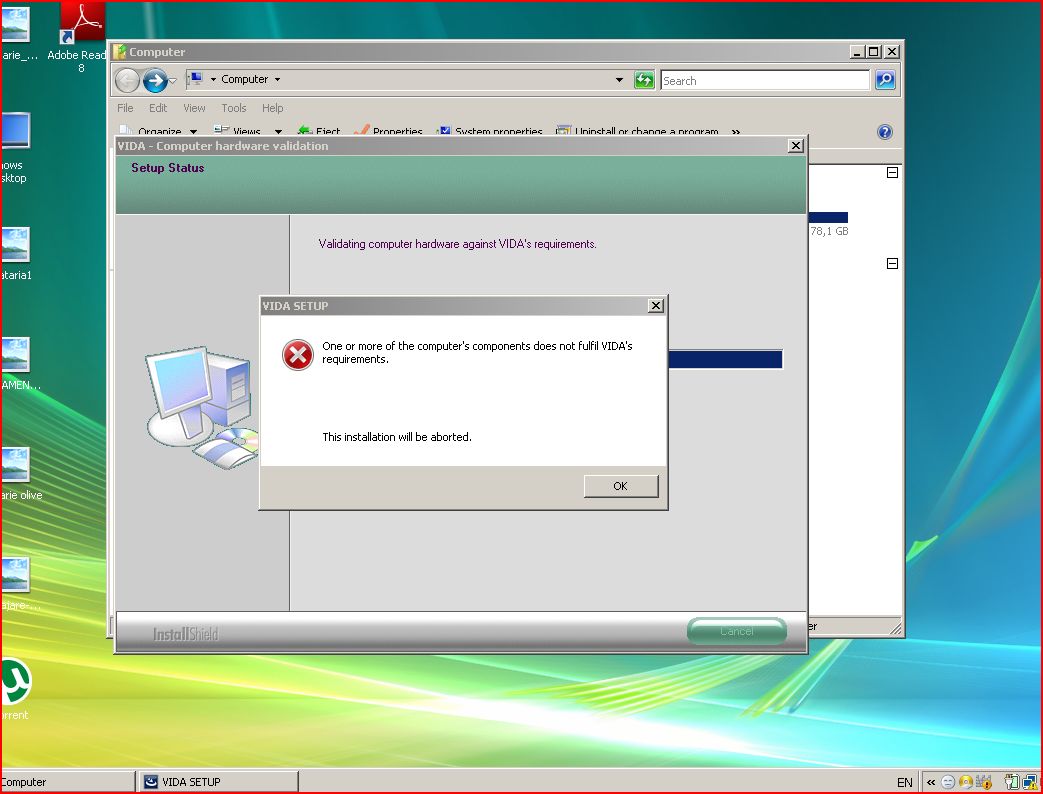Image resolution: width=1043 pixels, height=794 pixels.
Task: Expand the arrow after Computer in the breadcrumb
Action: point(277,79)
